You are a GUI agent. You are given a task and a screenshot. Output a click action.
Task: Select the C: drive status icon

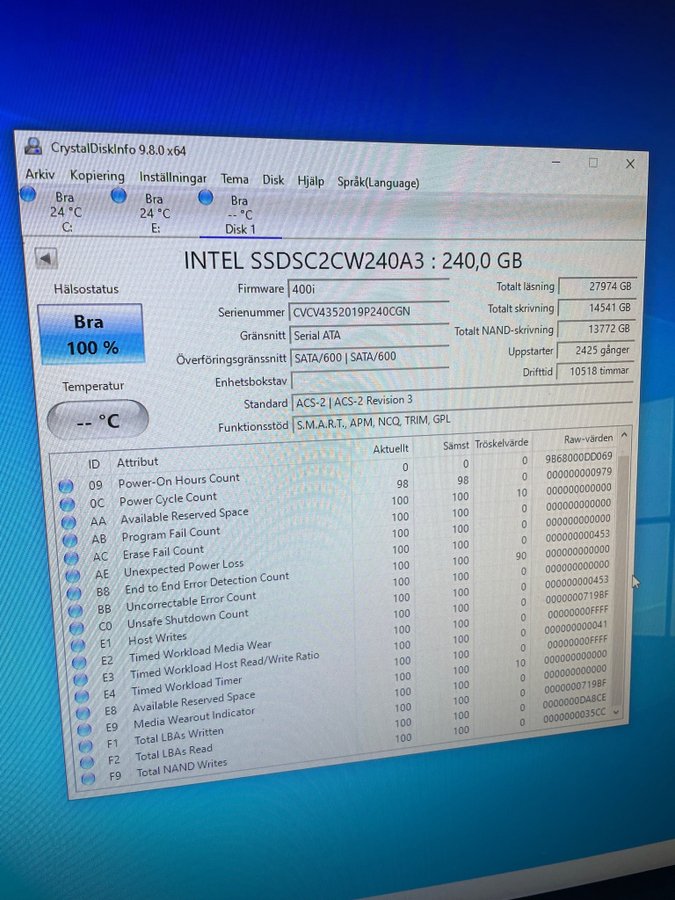[31, 194]
